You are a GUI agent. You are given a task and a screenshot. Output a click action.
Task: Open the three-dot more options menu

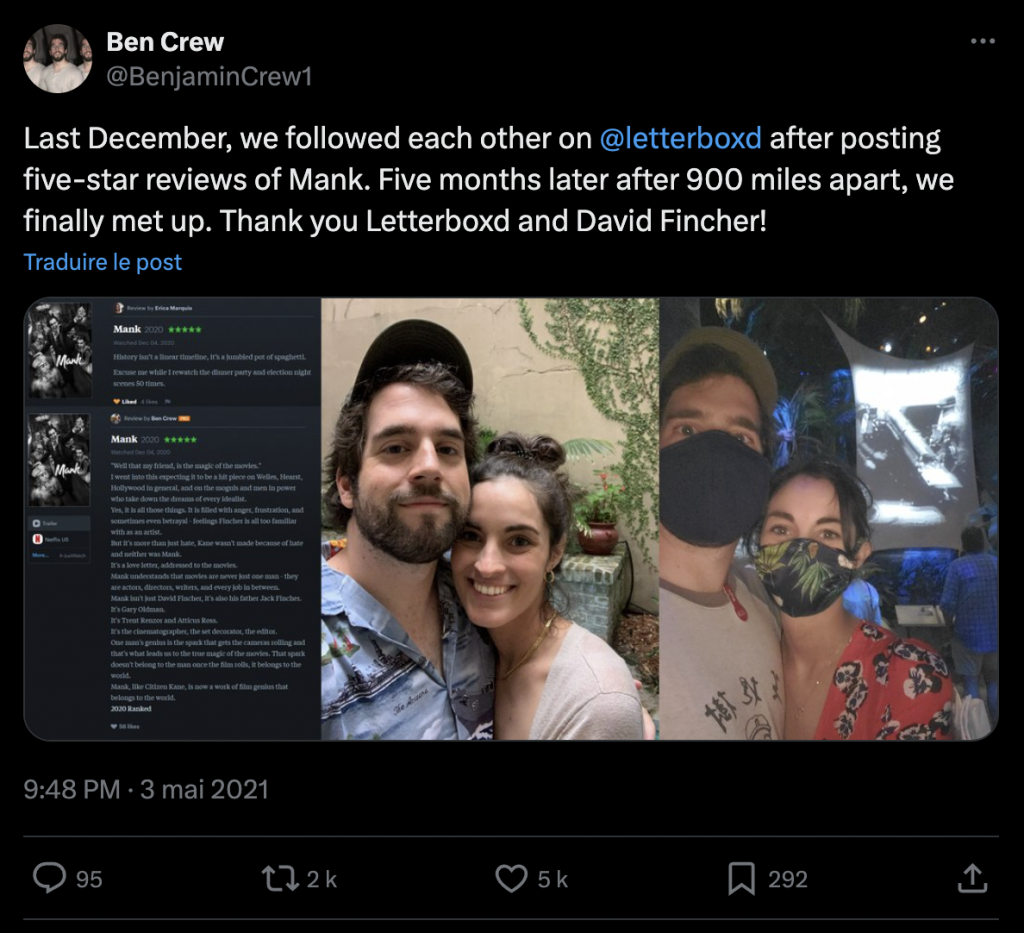(983, 42)
